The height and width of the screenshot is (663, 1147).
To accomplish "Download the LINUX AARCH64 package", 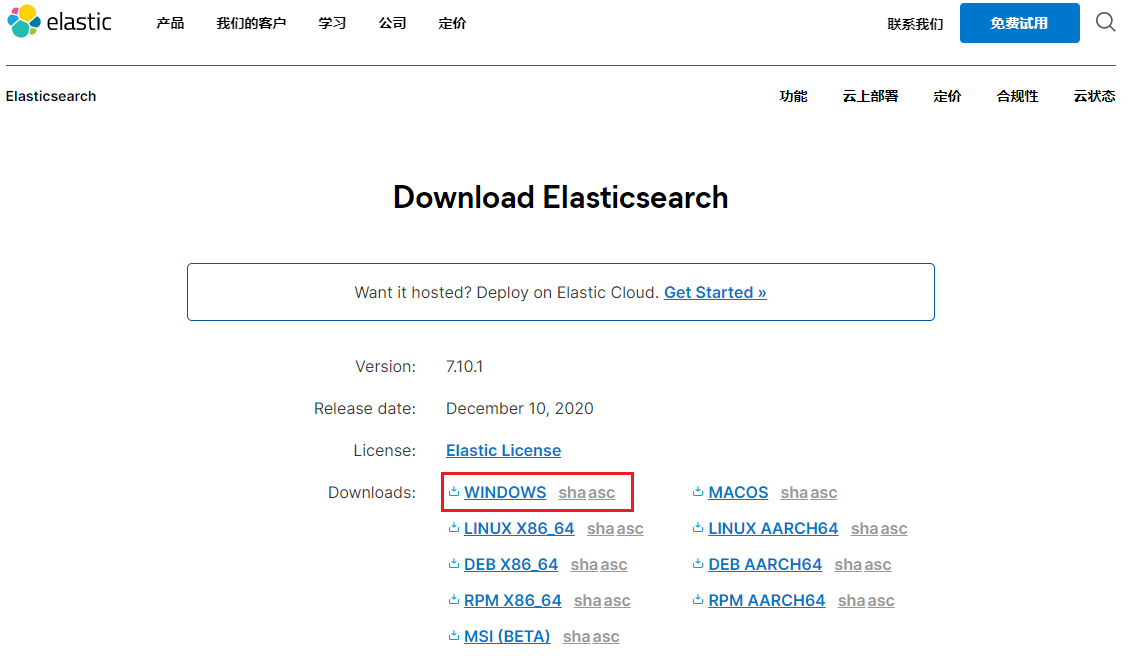I will click(772, 528).
